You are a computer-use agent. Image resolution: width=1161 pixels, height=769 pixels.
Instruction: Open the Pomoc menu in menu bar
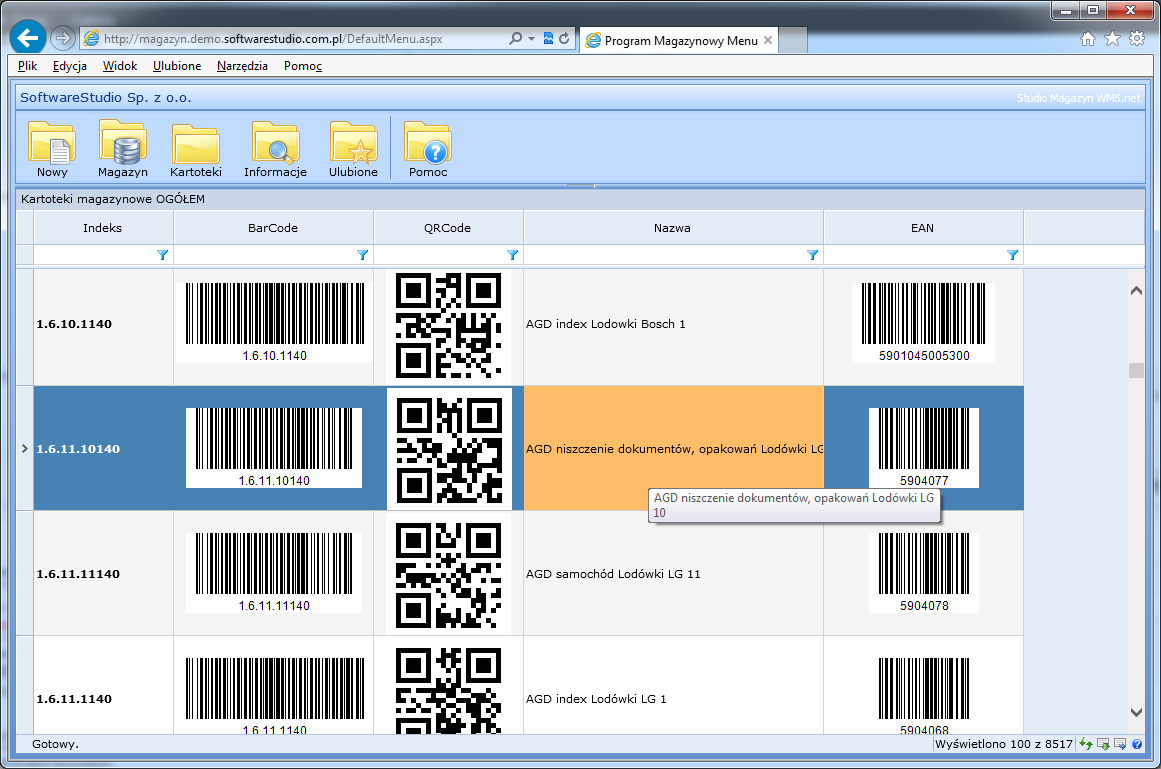pyautogui.click(x=303, y=66)
